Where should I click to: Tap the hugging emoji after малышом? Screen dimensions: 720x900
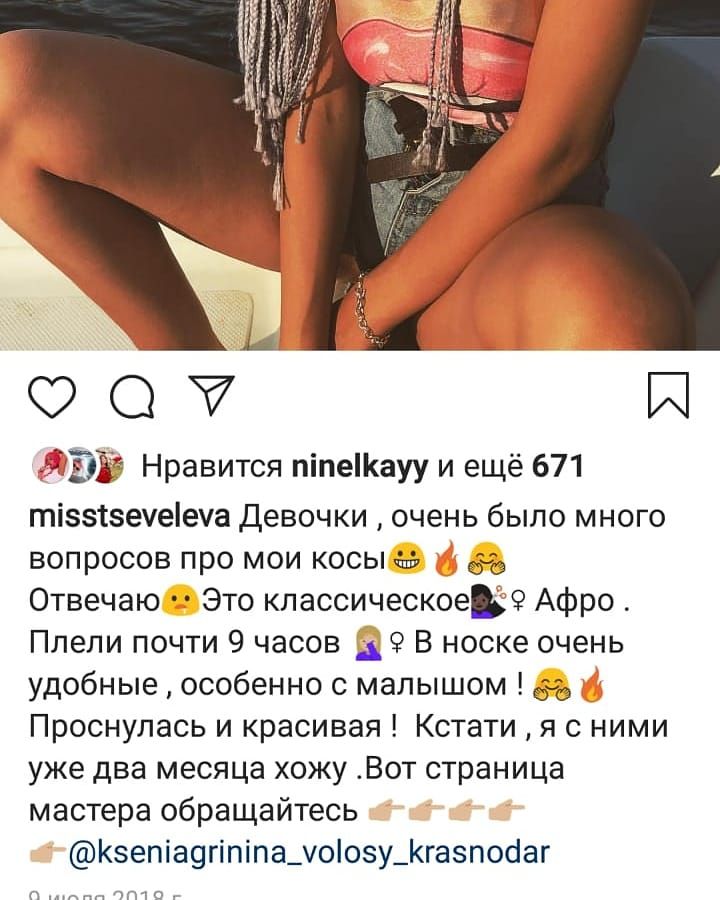(x=552, y=685)
